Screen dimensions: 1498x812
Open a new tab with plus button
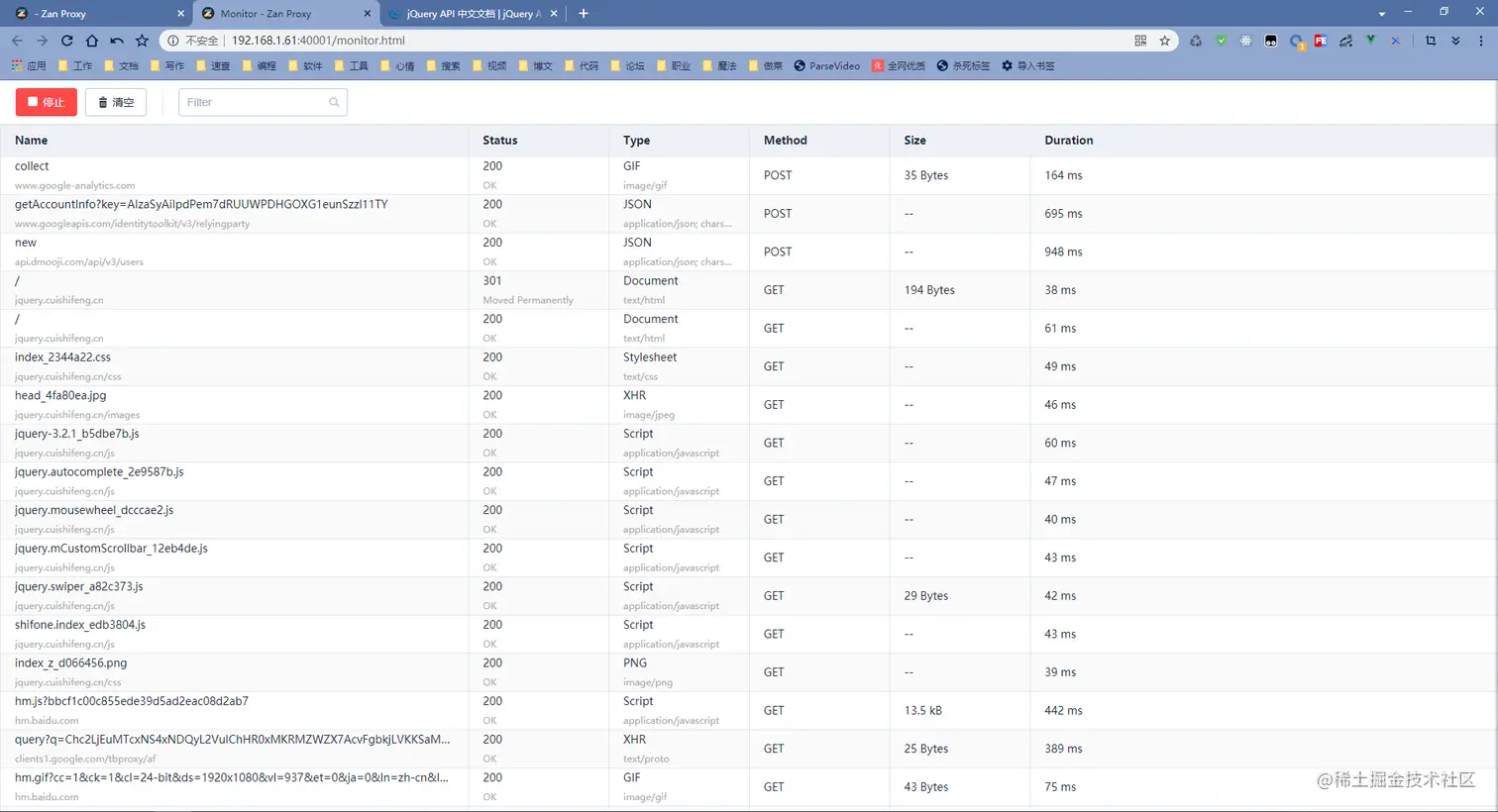tap(584, 14)
